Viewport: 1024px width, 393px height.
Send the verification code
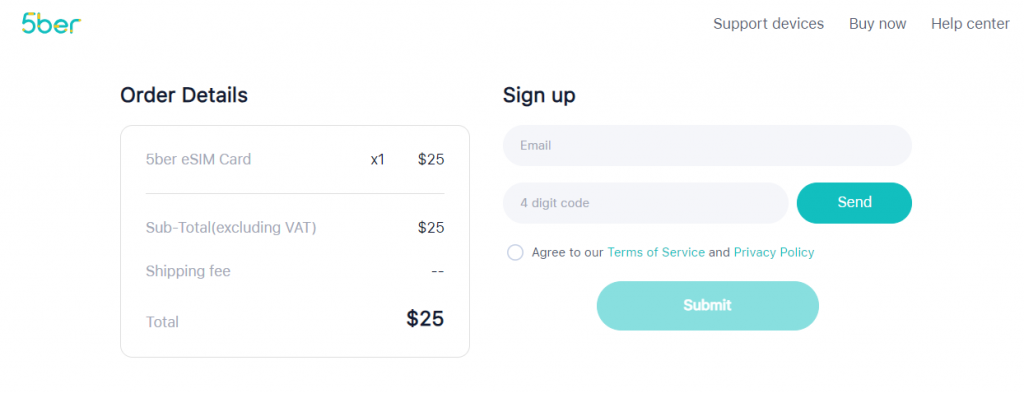(854, 203)
